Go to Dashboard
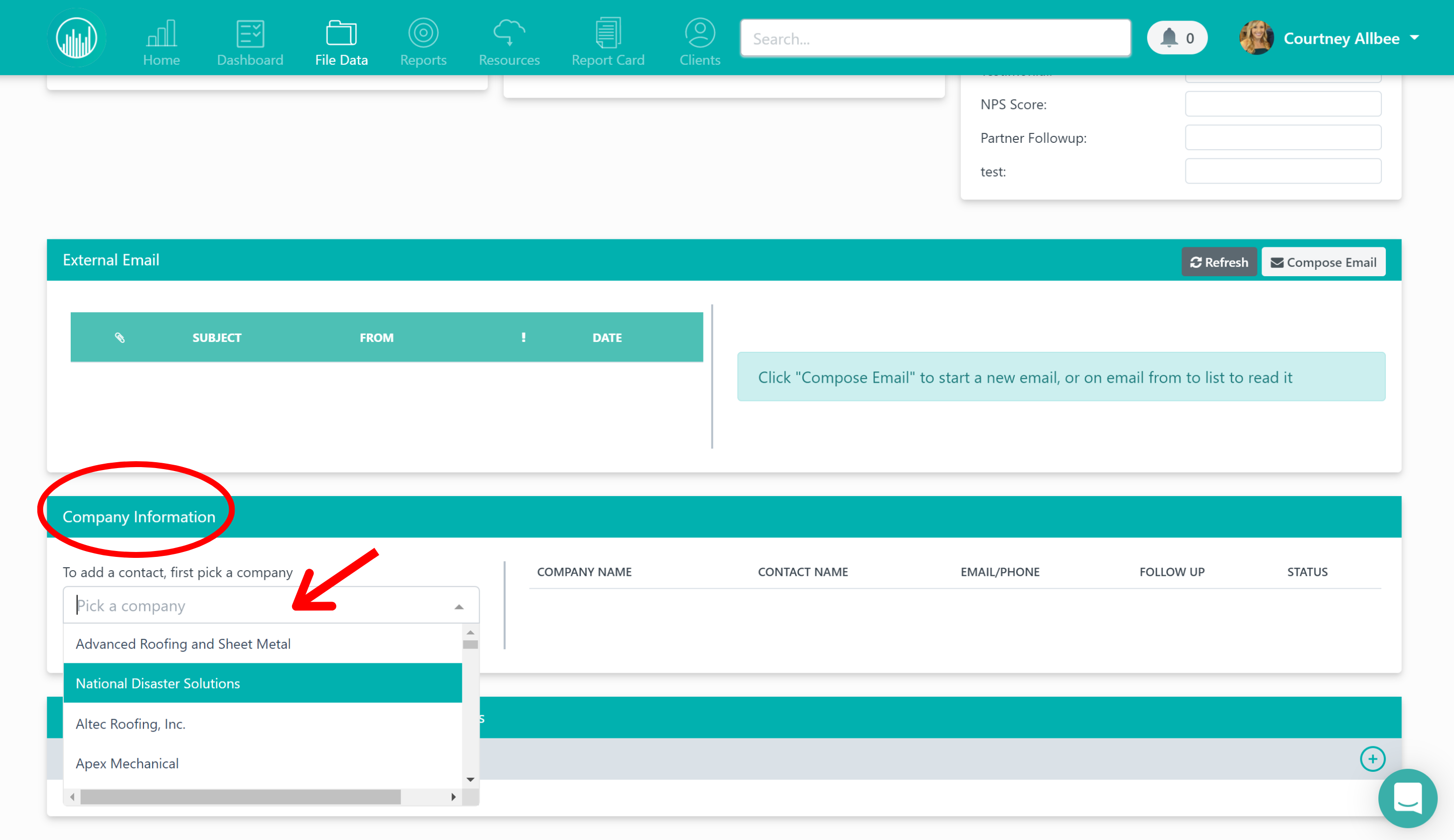The height and width of the screenshot is (840, 1454). tap(250, 43)
